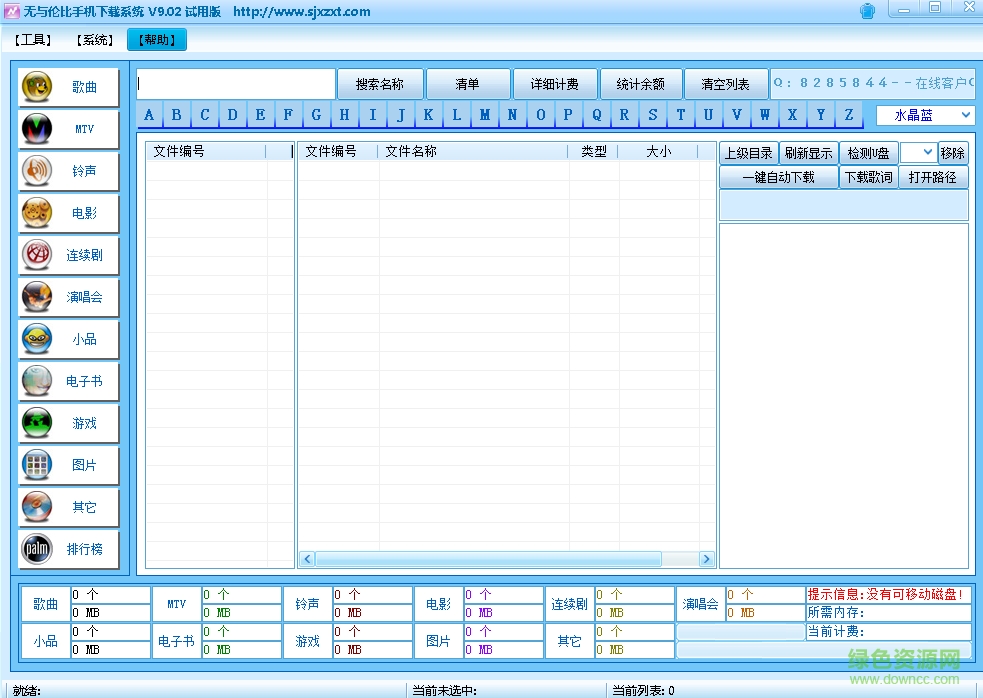Select the 连续剧 TV series icon
This screenshot has width=983, height=698.
[x=37, y=256]
